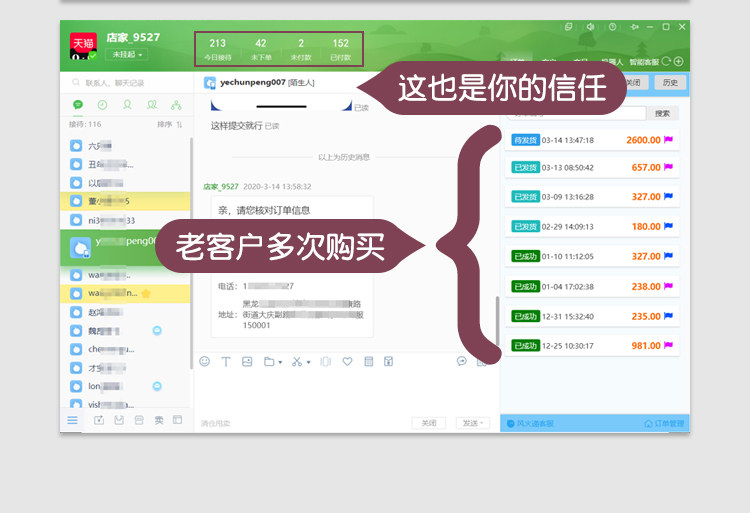
Task: Toggle the sound speaker icon in title bar
Action: coord(591,27)
